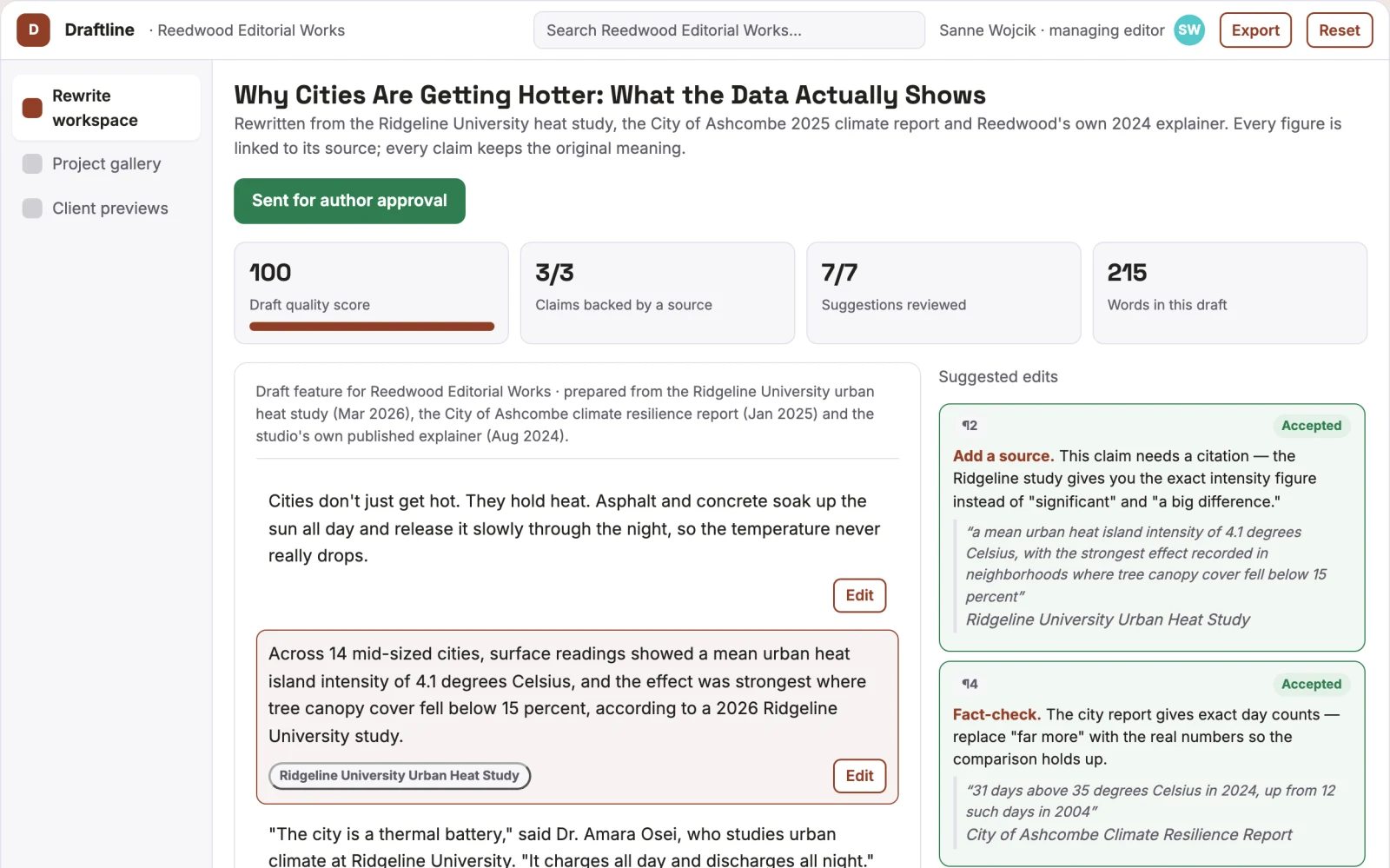Click the Reedwood Editorial Works workspace name
Screen dimensions: 1390x868
(251, 30)
